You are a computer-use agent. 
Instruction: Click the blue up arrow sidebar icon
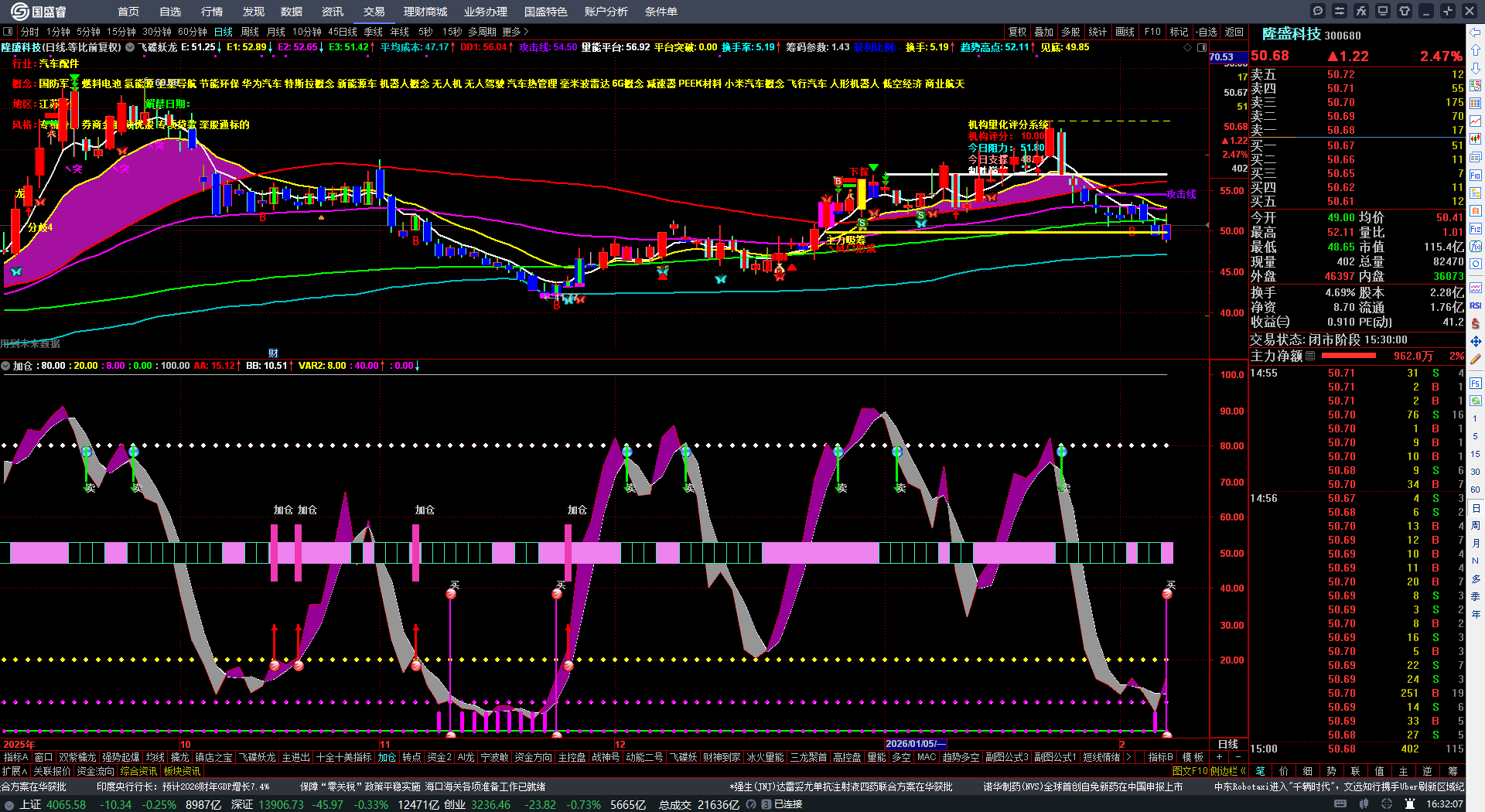coord(1476,50)
